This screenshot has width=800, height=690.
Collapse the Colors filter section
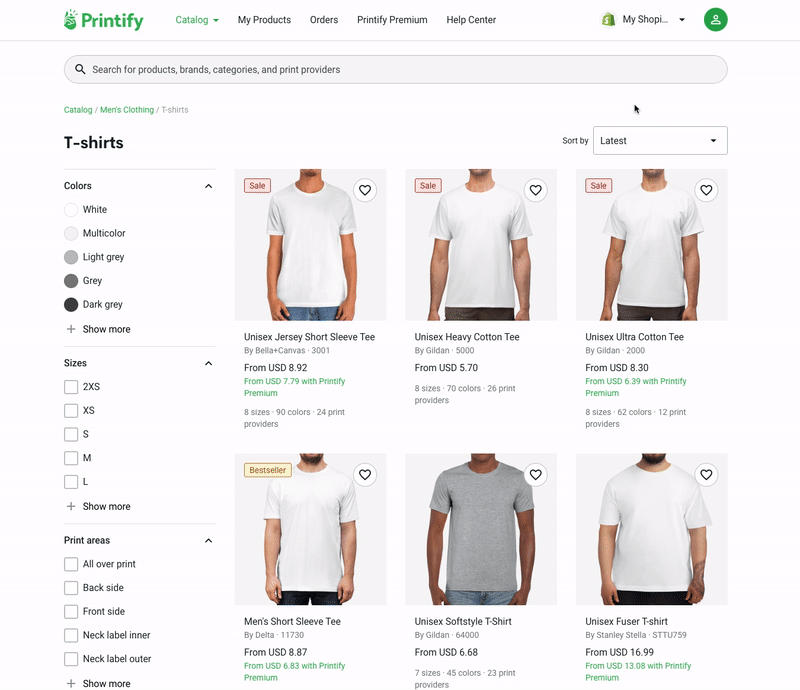pos(208,186)
